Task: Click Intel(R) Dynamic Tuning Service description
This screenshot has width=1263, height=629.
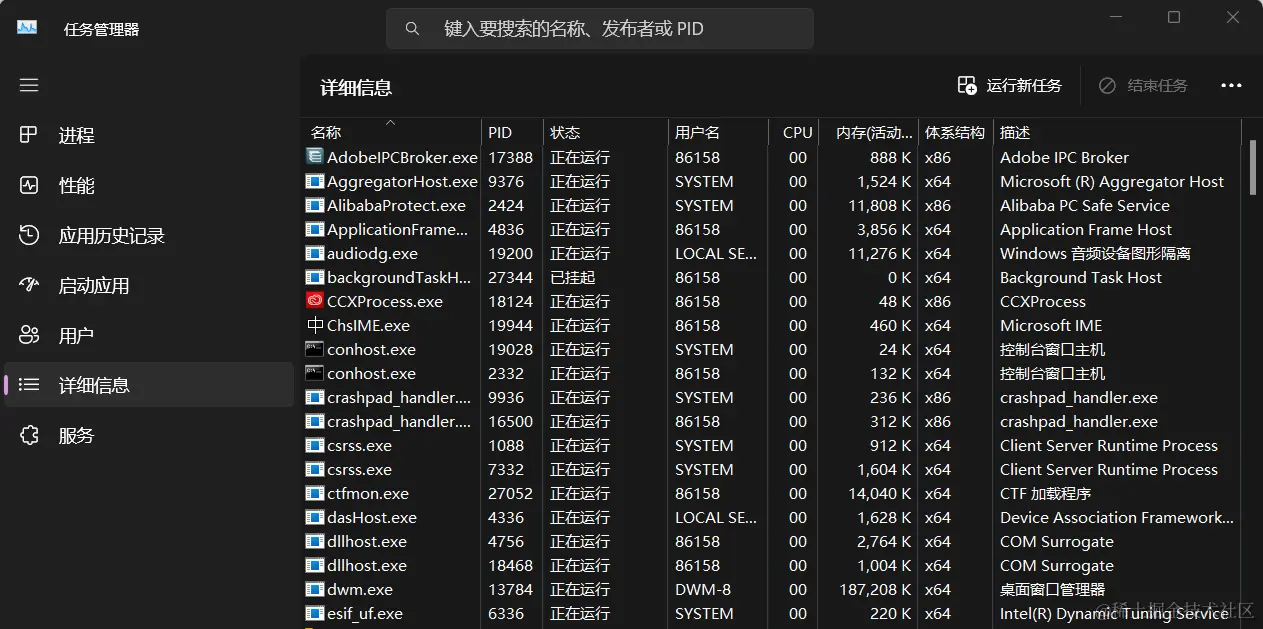Action: (x=1114, y=613)
